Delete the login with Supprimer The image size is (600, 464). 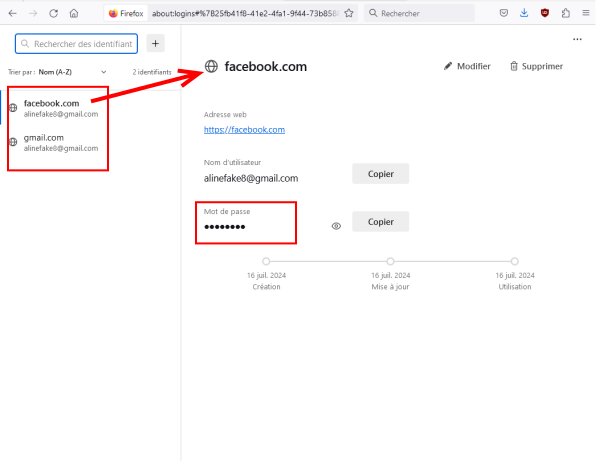536,66
